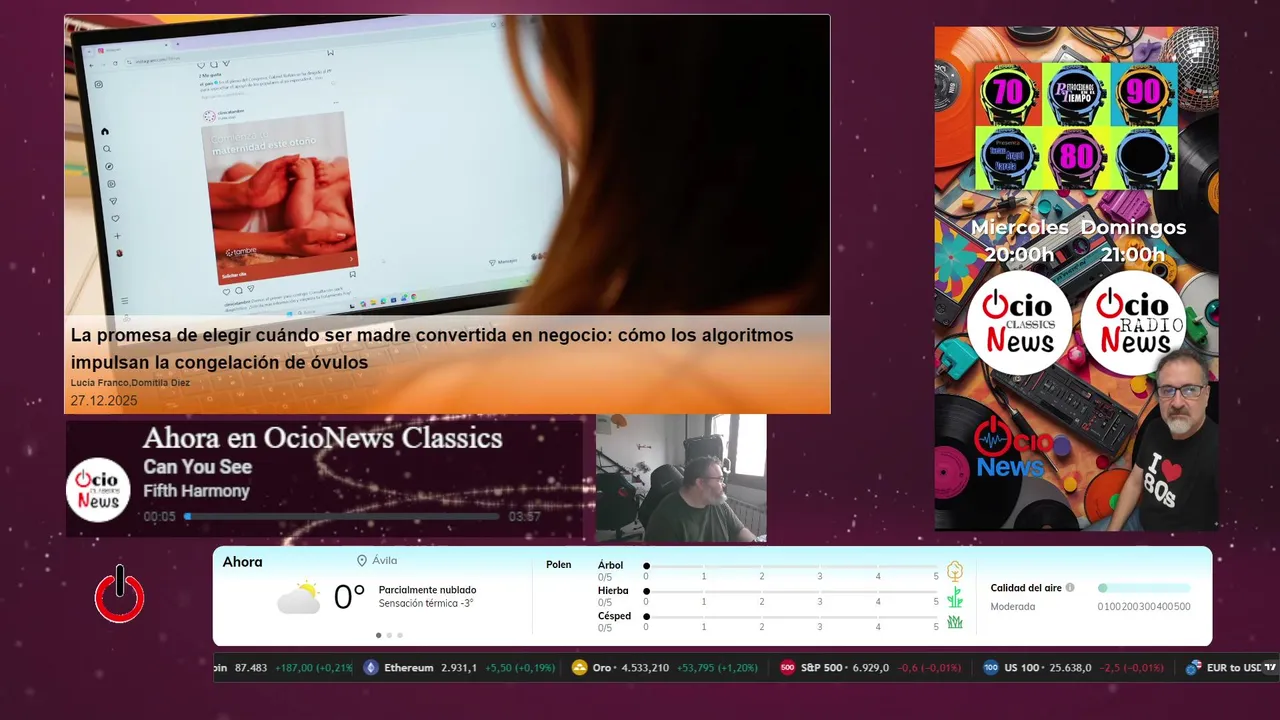
Task: Click the 87.483 price in ticker
Action: click(x=251, y=667)
